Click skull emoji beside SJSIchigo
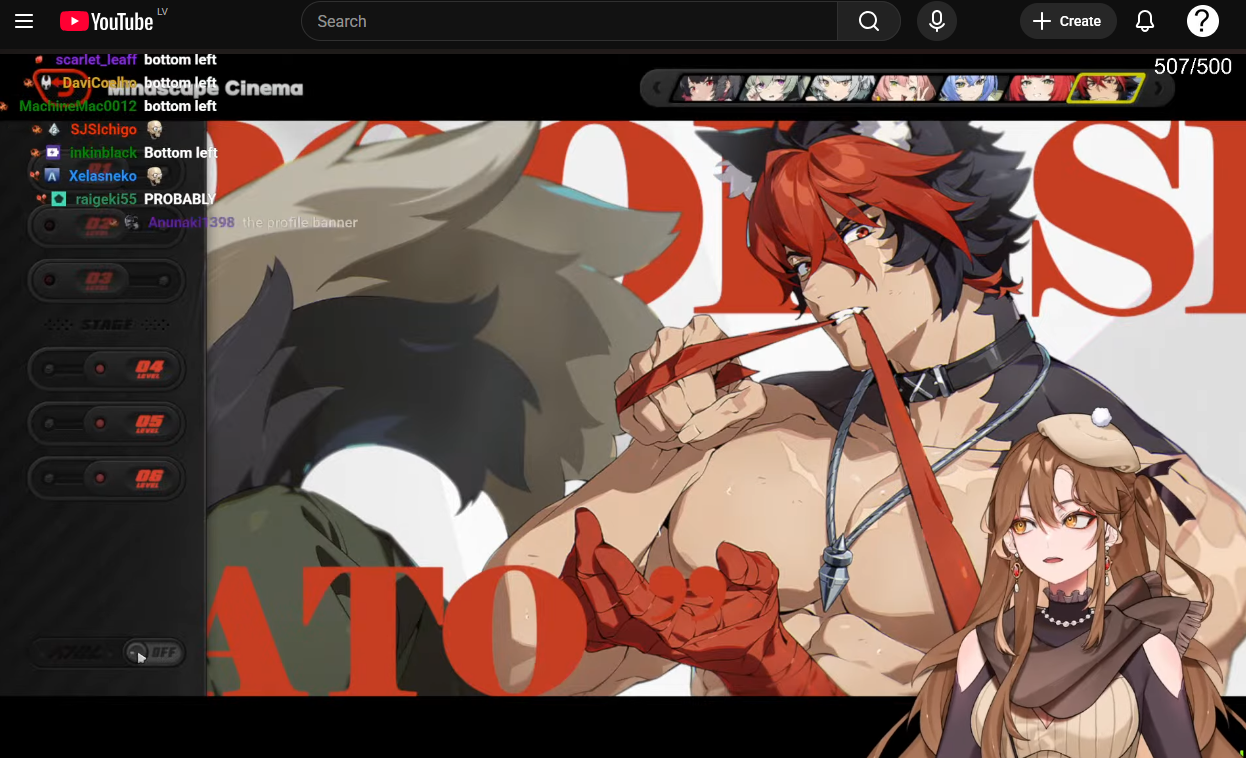Image resolution: width=1246 pixels, height=758 pixels. coord(154,130)
